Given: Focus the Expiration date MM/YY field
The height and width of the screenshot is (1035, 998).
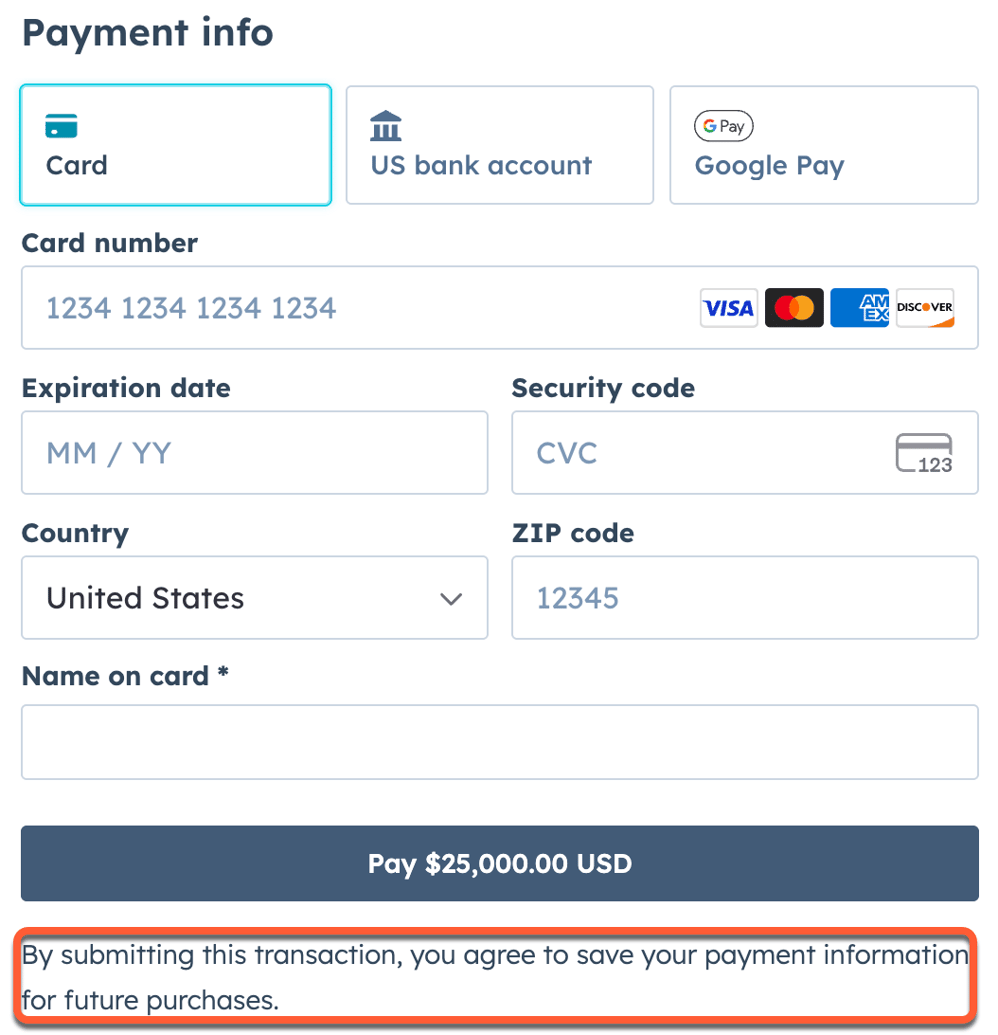Looking at the screenshot, I should [255, 453].
